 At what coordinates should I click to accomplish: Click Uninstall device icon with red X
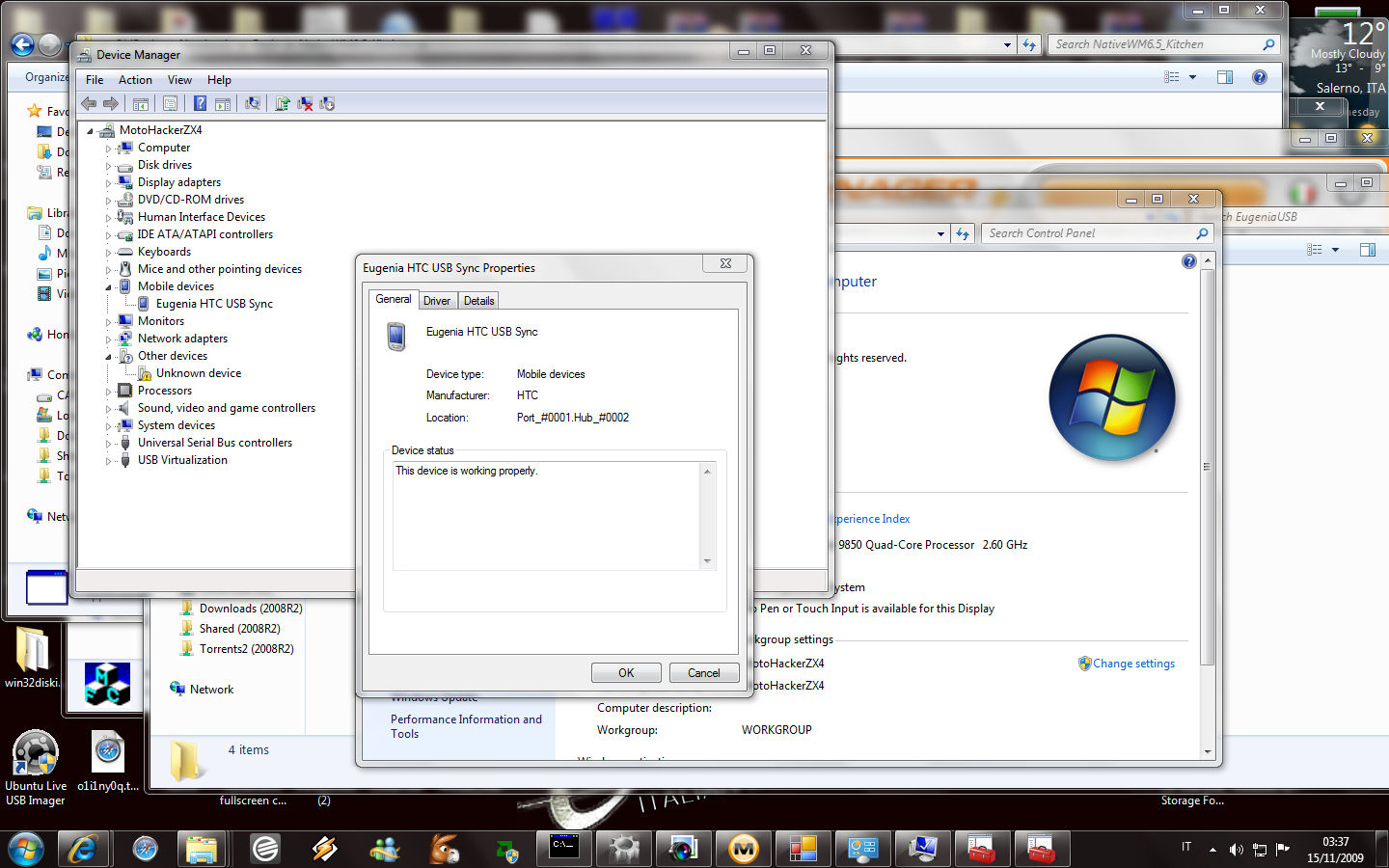(305, 103)
